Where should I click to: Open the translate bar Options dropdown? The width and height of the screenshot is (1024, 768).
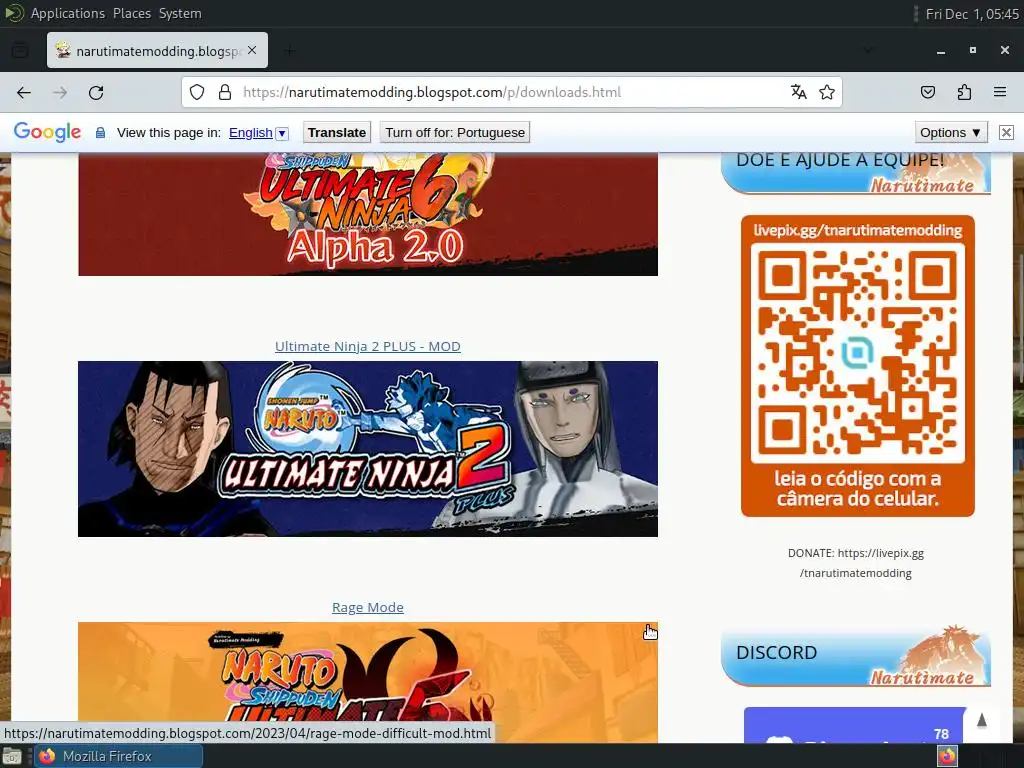(950, 133)
